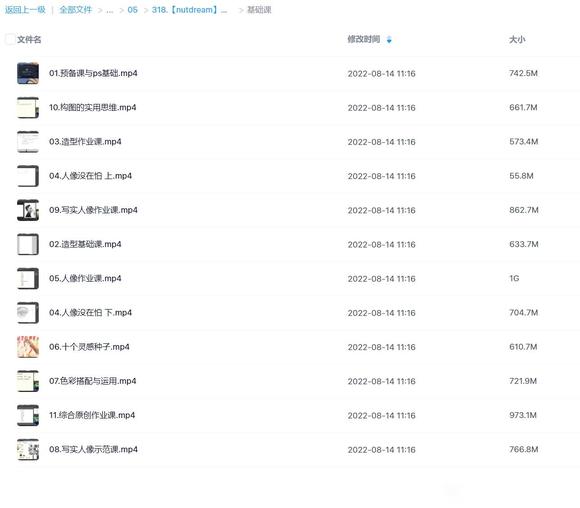The width and height of the screenshot is (580, 508).
Task: Open file 05.人像作业课.mp4 by name
Action: pyautogui.click(x=85, y=278)
